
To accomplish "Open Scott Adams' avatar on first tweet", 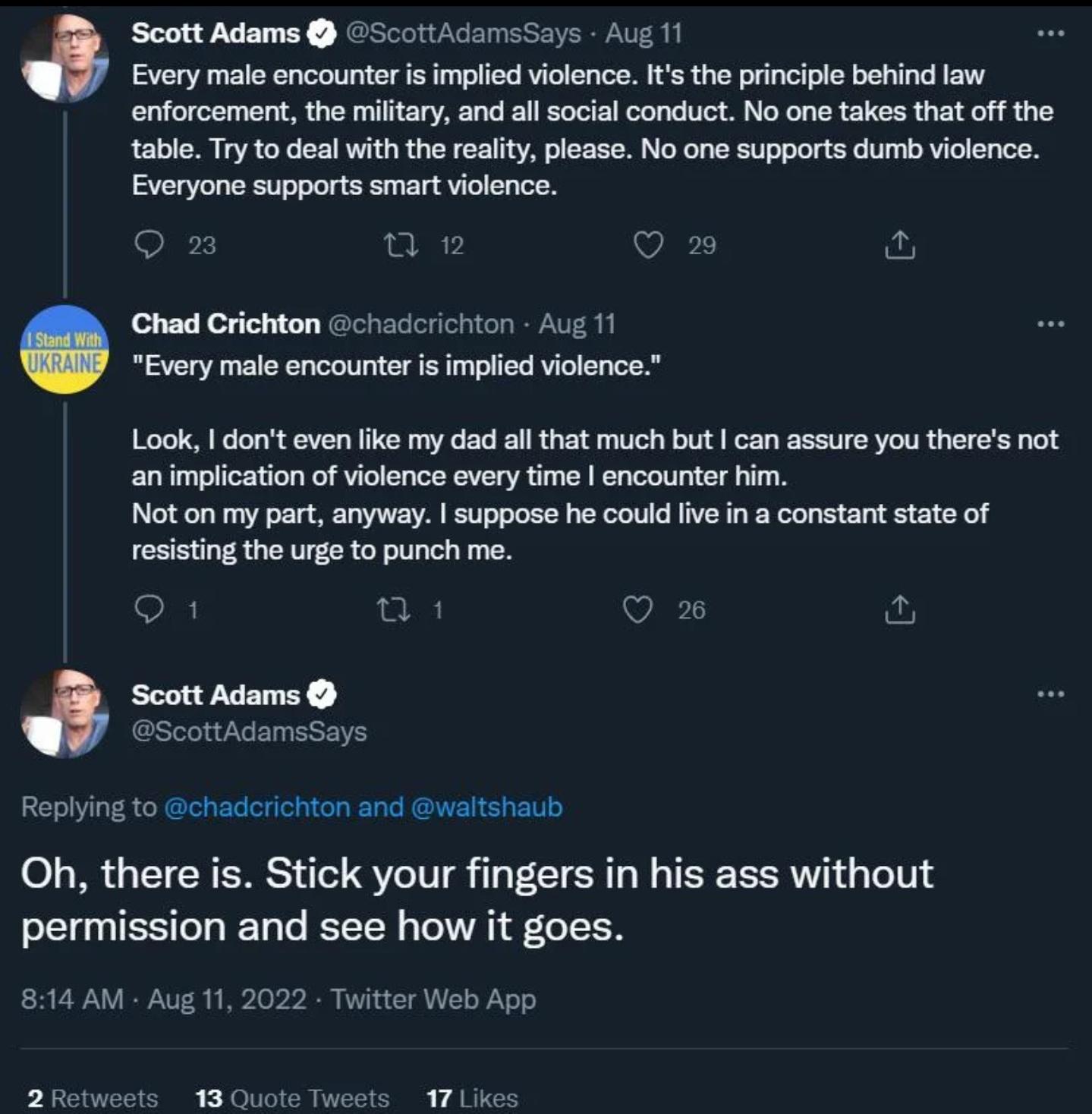I will [x=65, y=58].
